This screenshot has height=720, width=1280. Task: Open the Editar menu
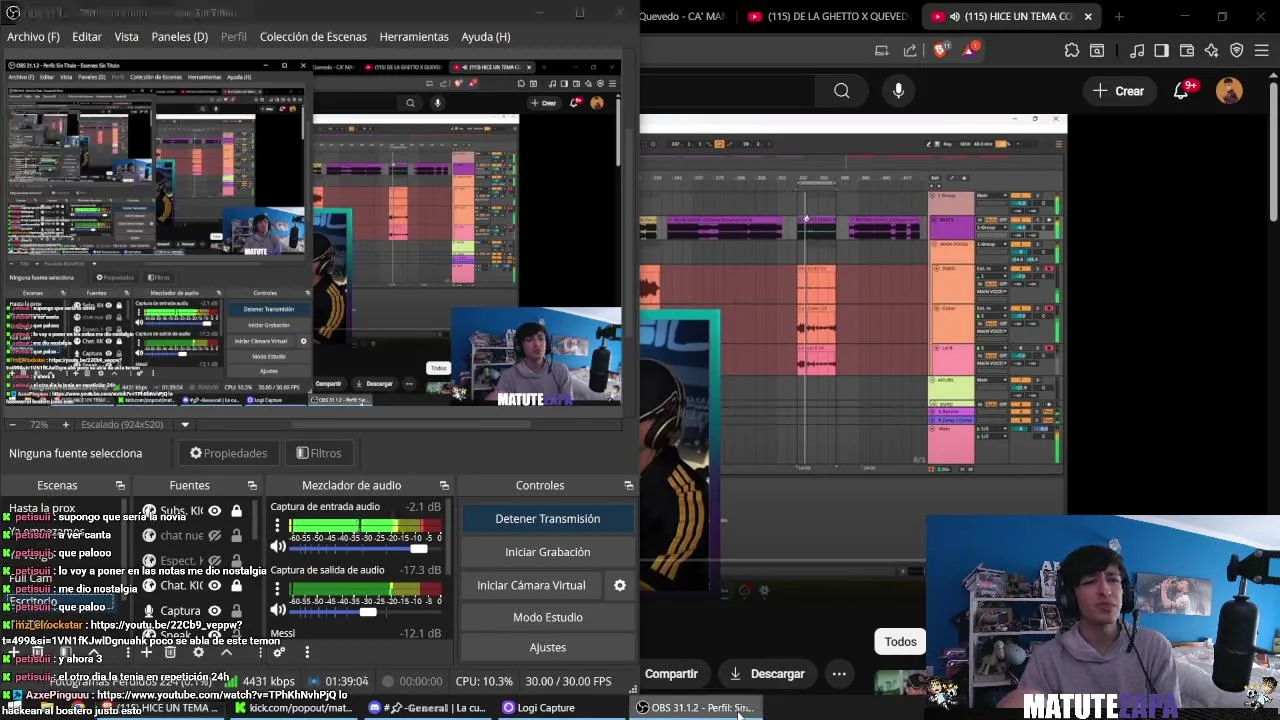87,36
